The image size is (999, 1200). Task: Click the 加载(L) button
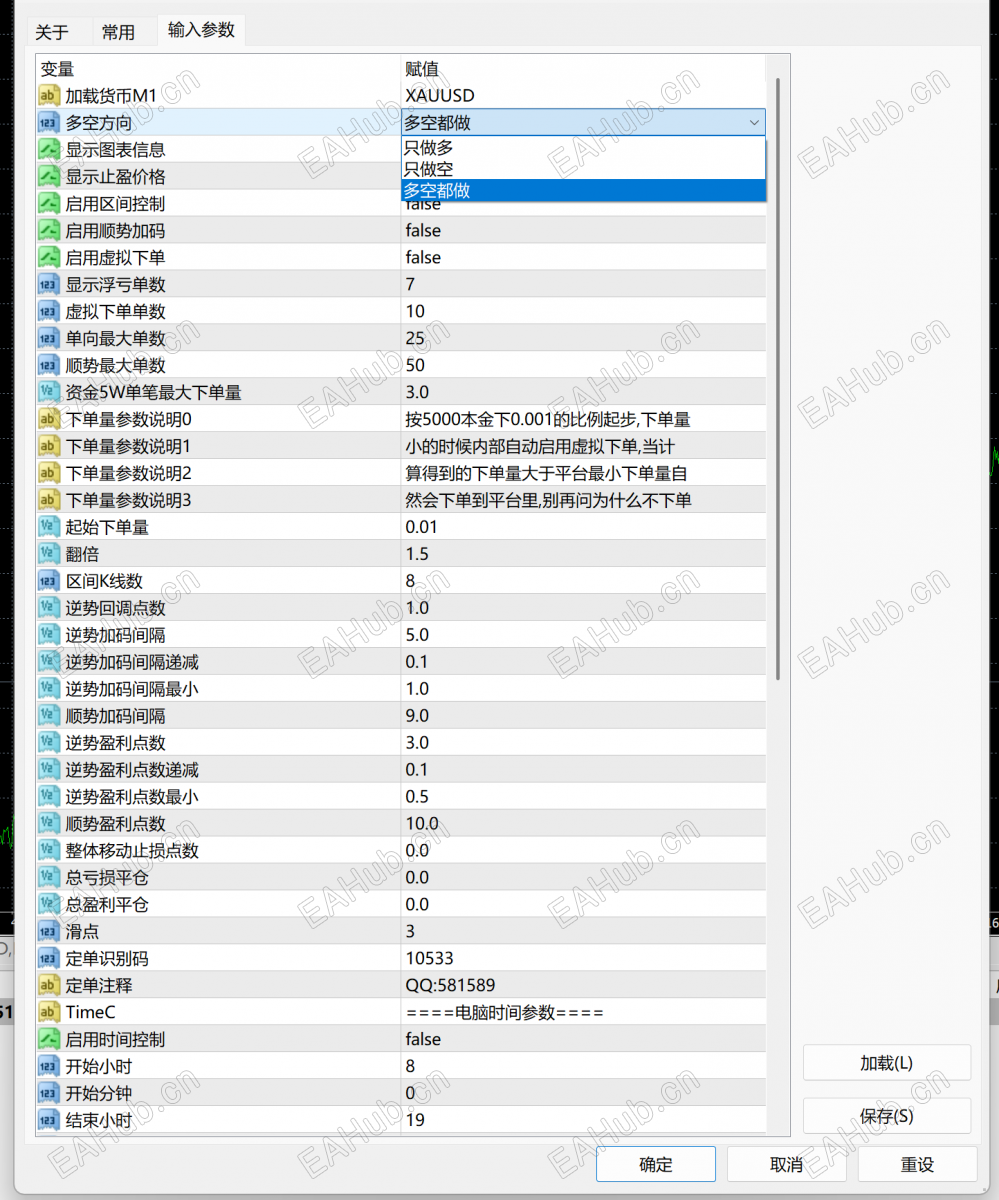[x=887, y=1063]
